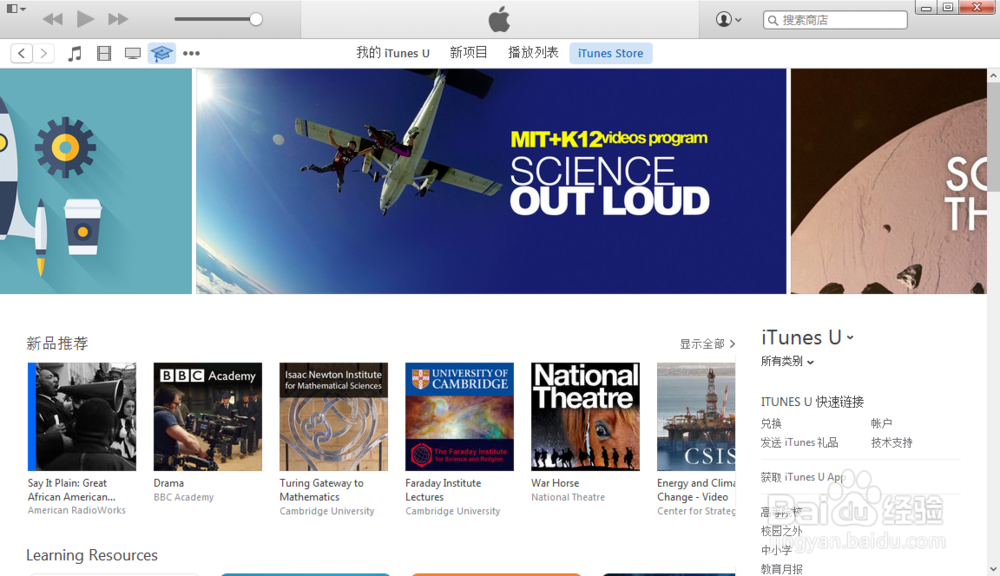Click the 帐户 account link
The height and width of the screenshot is (576, 1000).
[881, 424]
